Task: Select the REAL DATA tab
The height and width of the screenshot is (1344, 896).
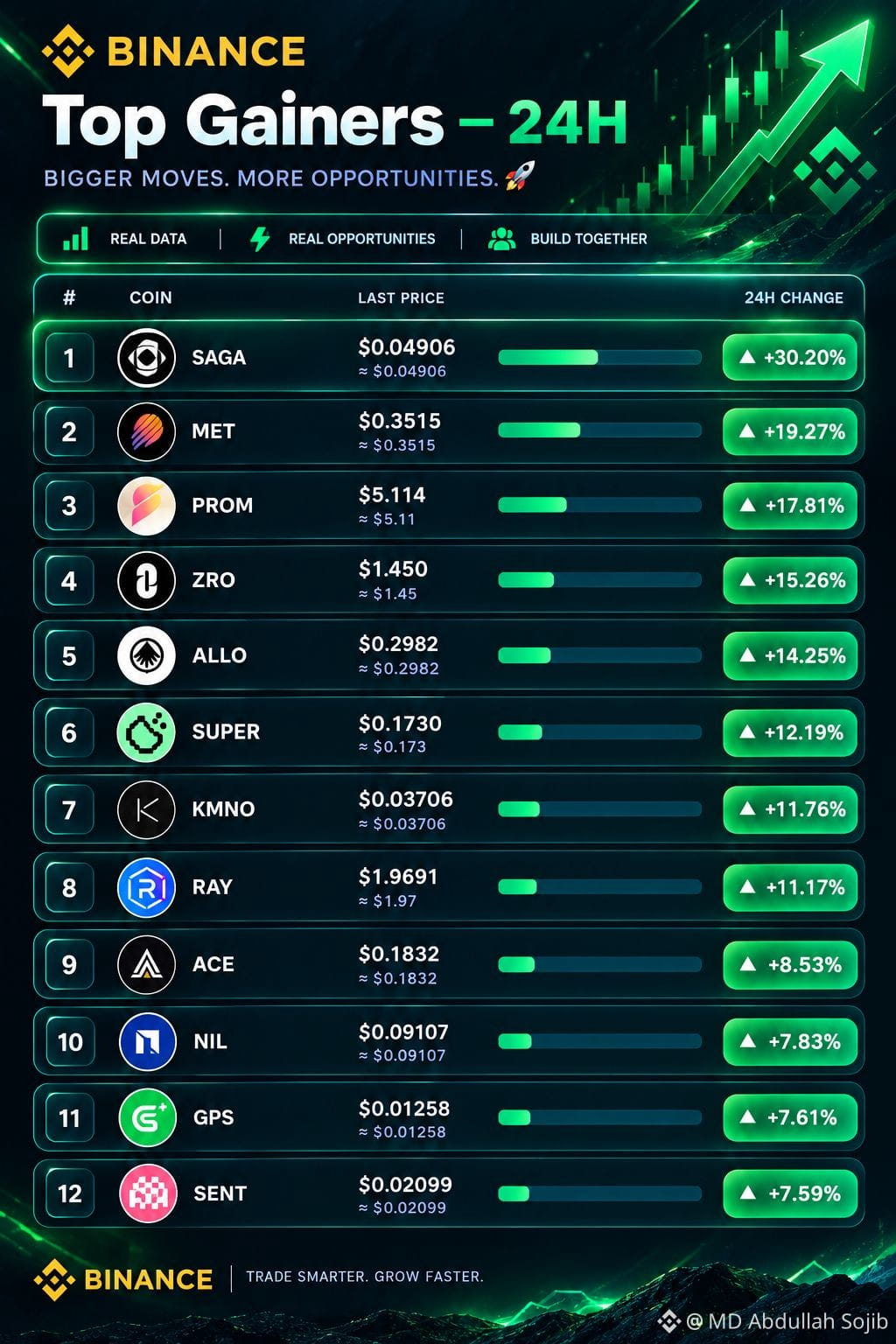Action: (x=125, y=239)
